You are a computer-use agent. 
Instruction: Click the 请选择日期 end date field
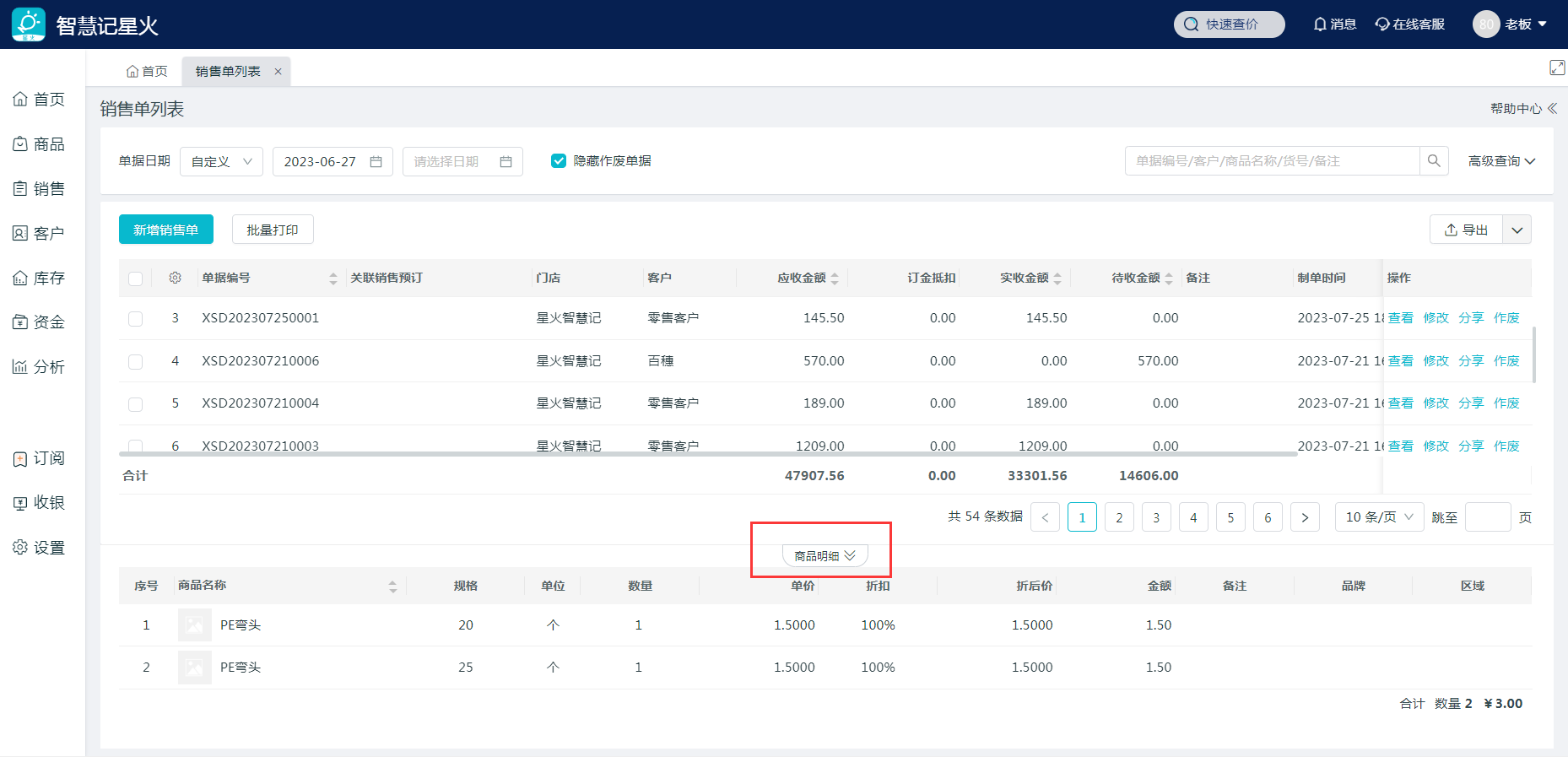[462, 161]
